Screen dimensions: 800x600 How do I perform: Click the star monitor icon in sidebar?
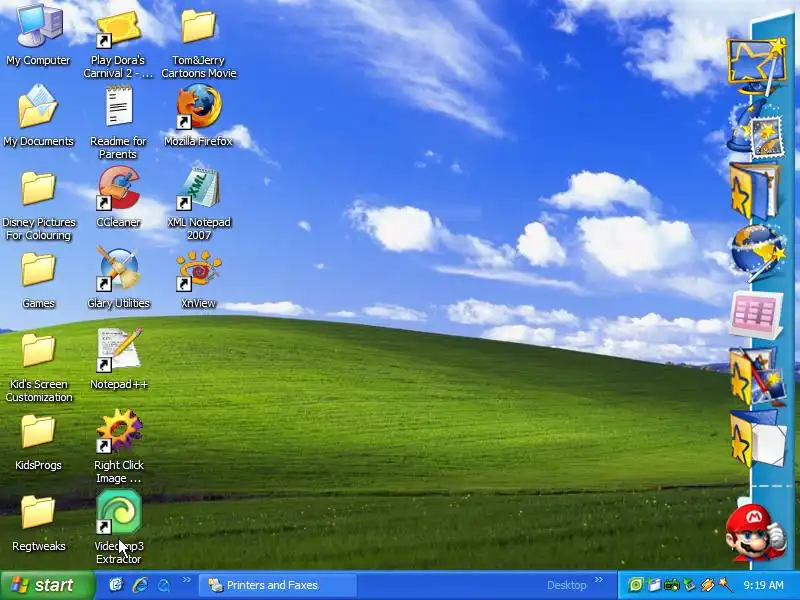click(x=757, y=65)
